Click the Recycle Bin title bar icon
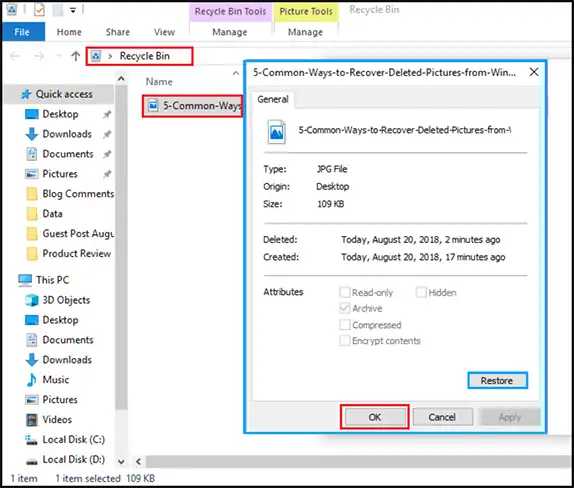 coord(12,10)
